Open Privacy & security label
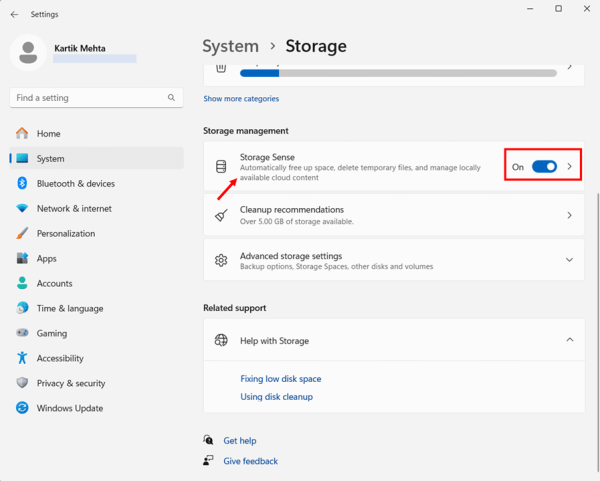600x481 pixels. (71, 383)
